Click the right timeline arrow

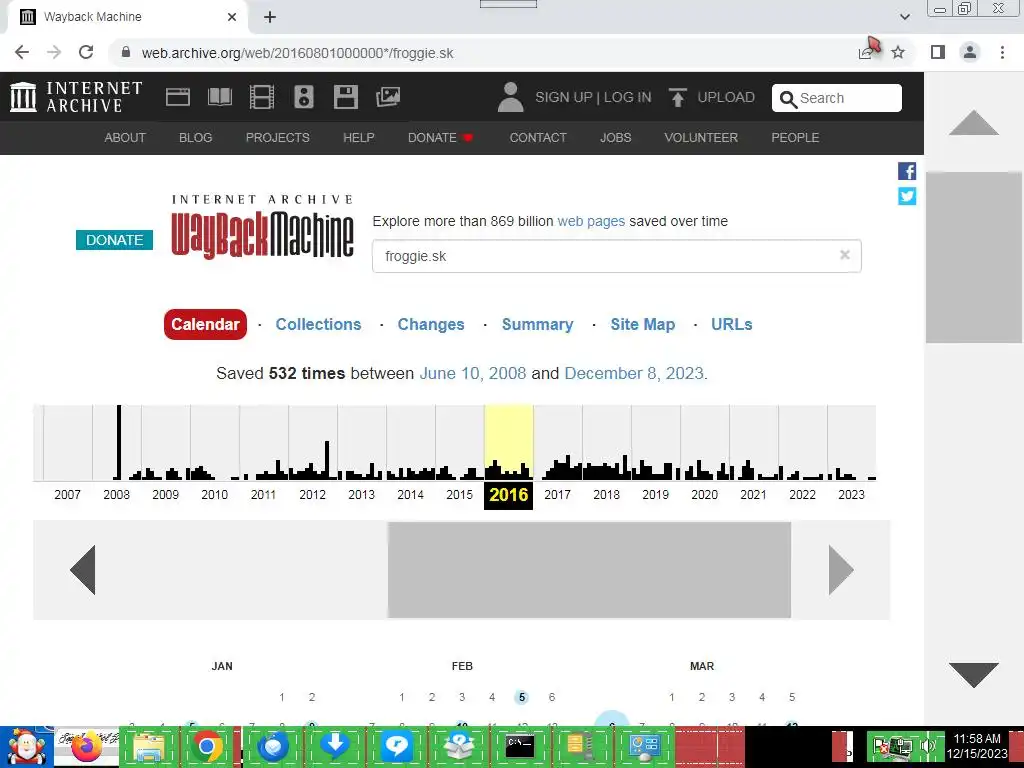click(x=841, y=569)
